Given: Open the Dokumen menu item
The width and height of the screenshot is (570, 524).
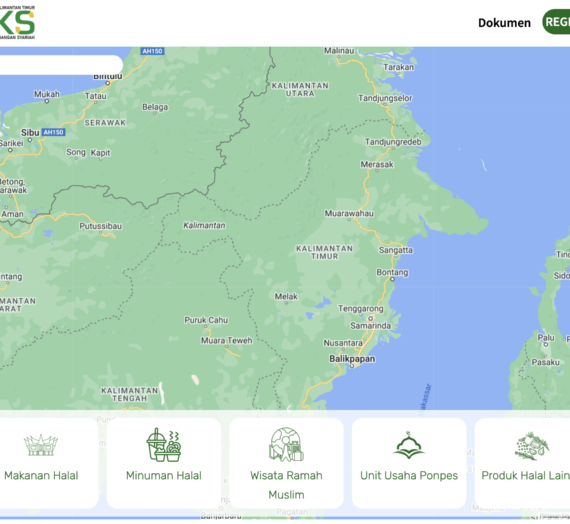Looking at the screenshot, I should click(x=504, y=23).
